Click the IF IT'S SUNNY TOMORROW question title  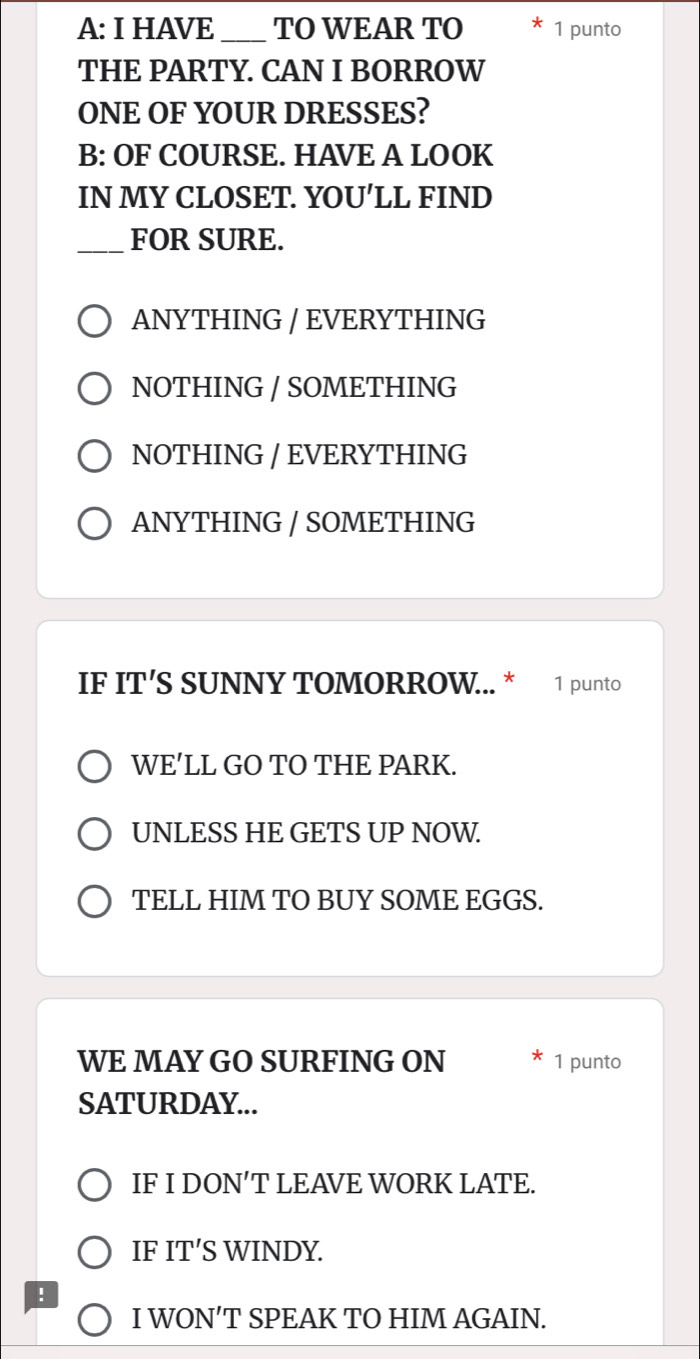[285, 684]
